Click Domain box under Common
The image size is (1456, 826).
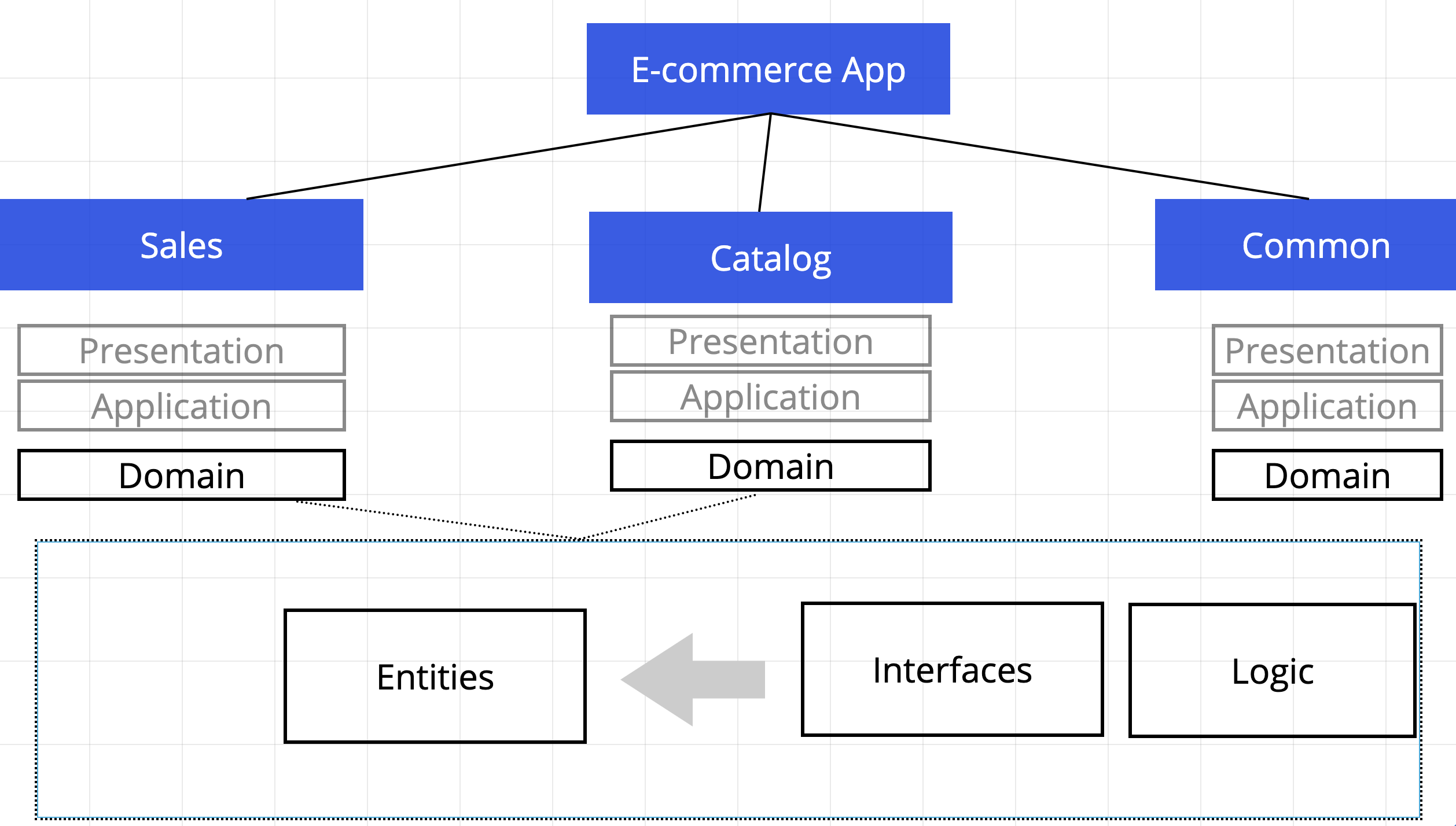(1327, 475)
